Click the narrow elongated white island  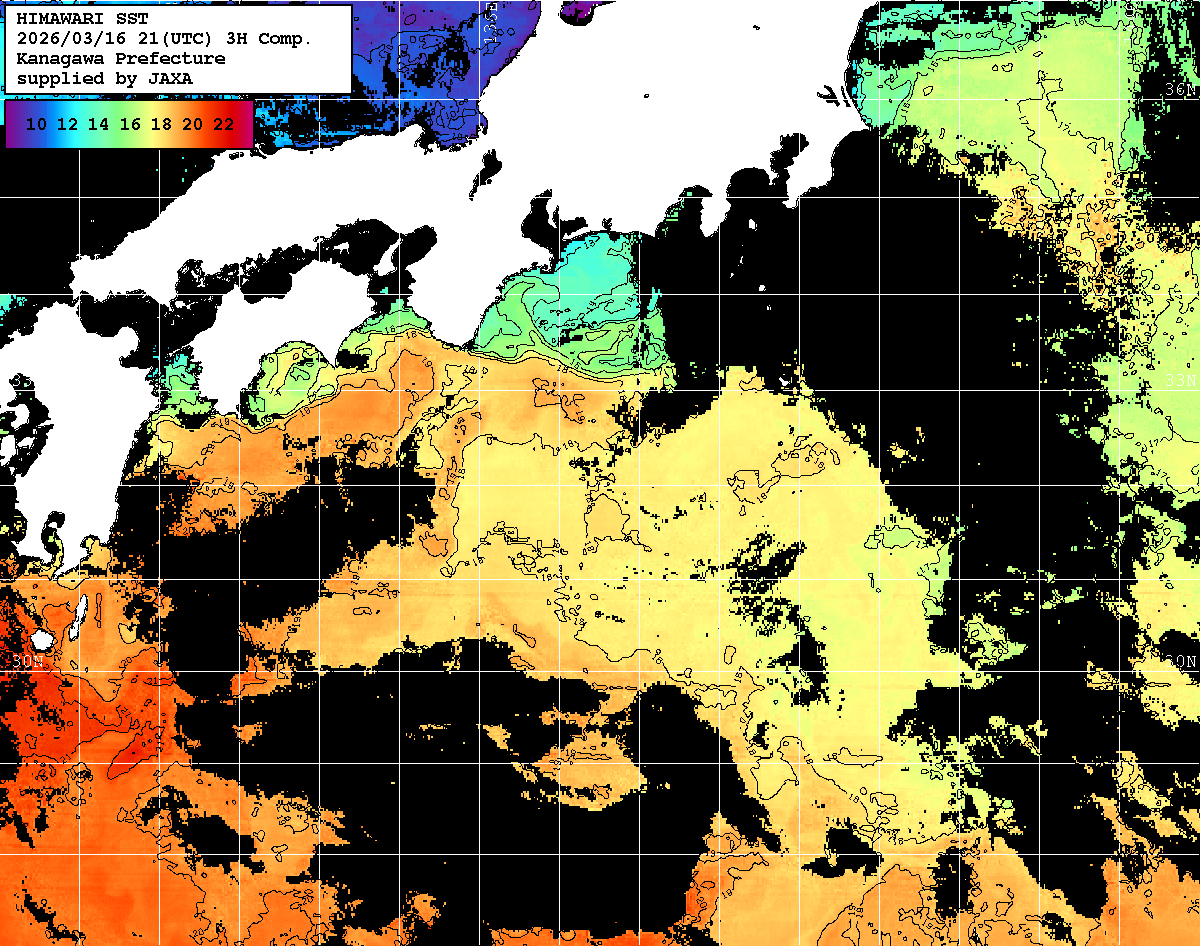coord(80,617)
